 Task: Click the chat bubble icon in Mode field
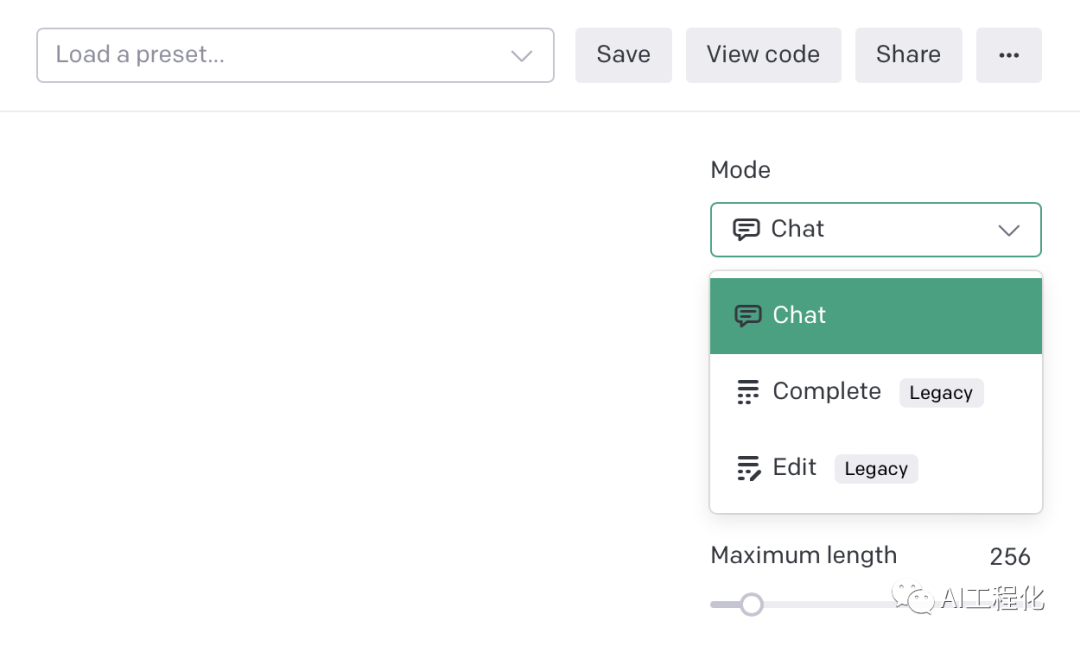(746, 229)
